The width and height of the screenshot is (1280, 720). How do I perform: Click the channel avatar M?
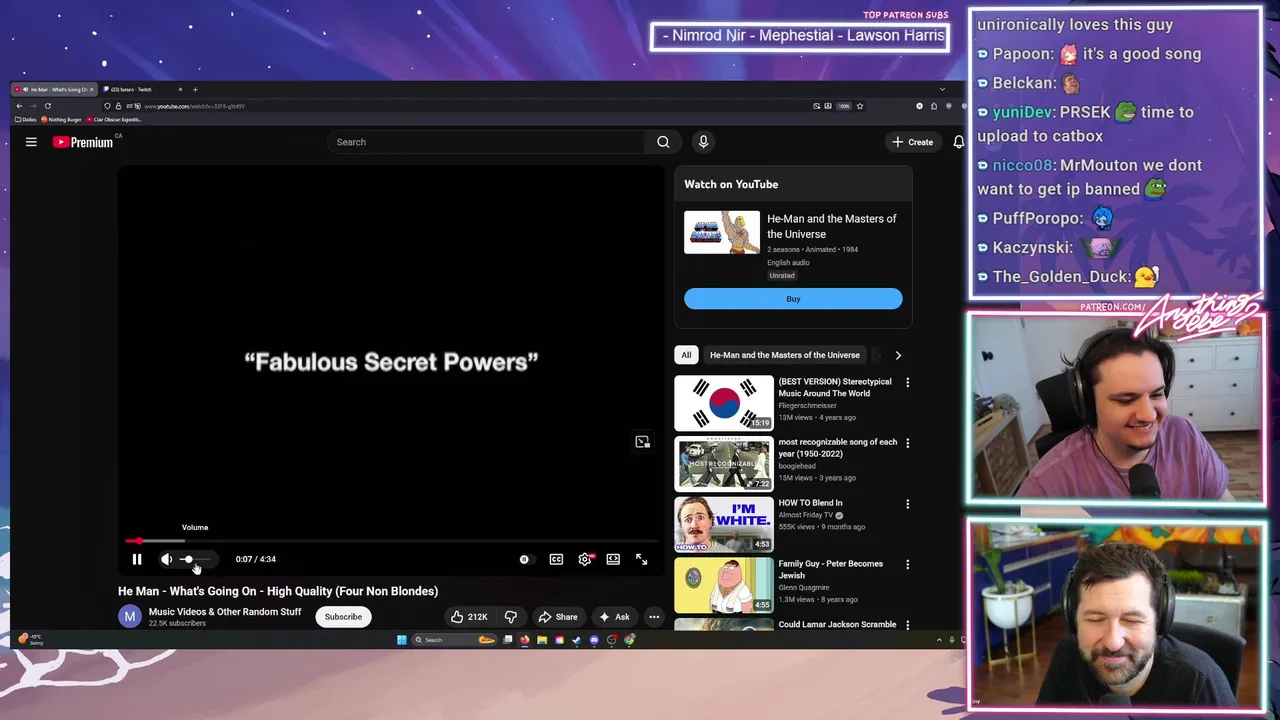(x=130, y=617)
